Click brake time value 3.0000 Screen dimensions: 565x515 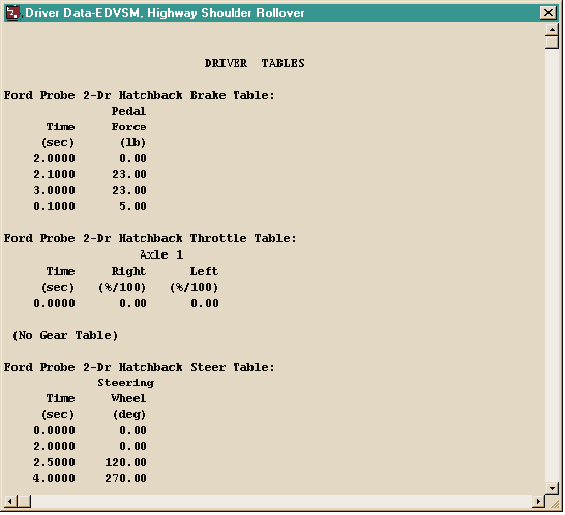[54, 190]
